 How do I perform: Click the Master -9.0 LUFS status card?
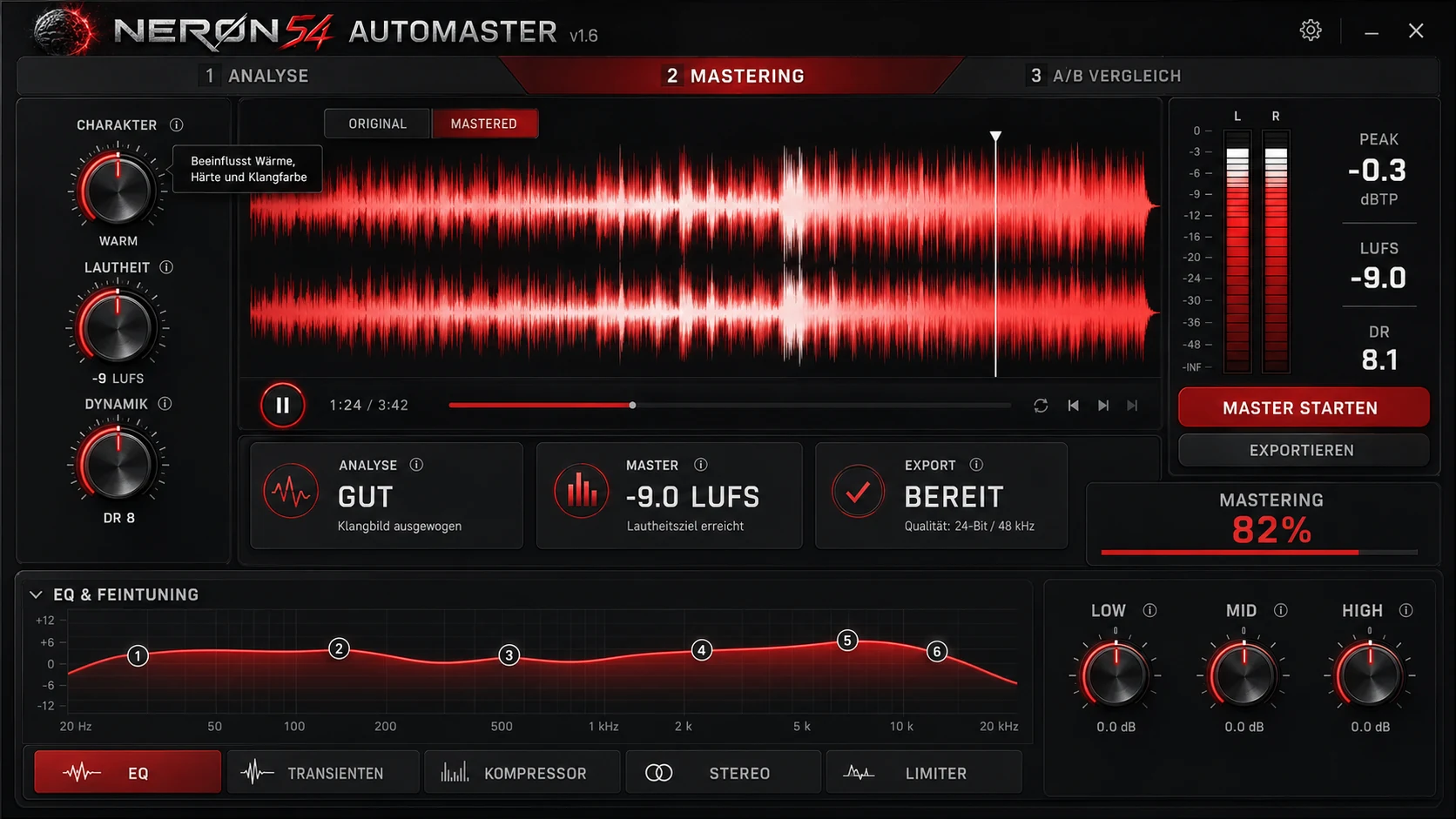669,495
